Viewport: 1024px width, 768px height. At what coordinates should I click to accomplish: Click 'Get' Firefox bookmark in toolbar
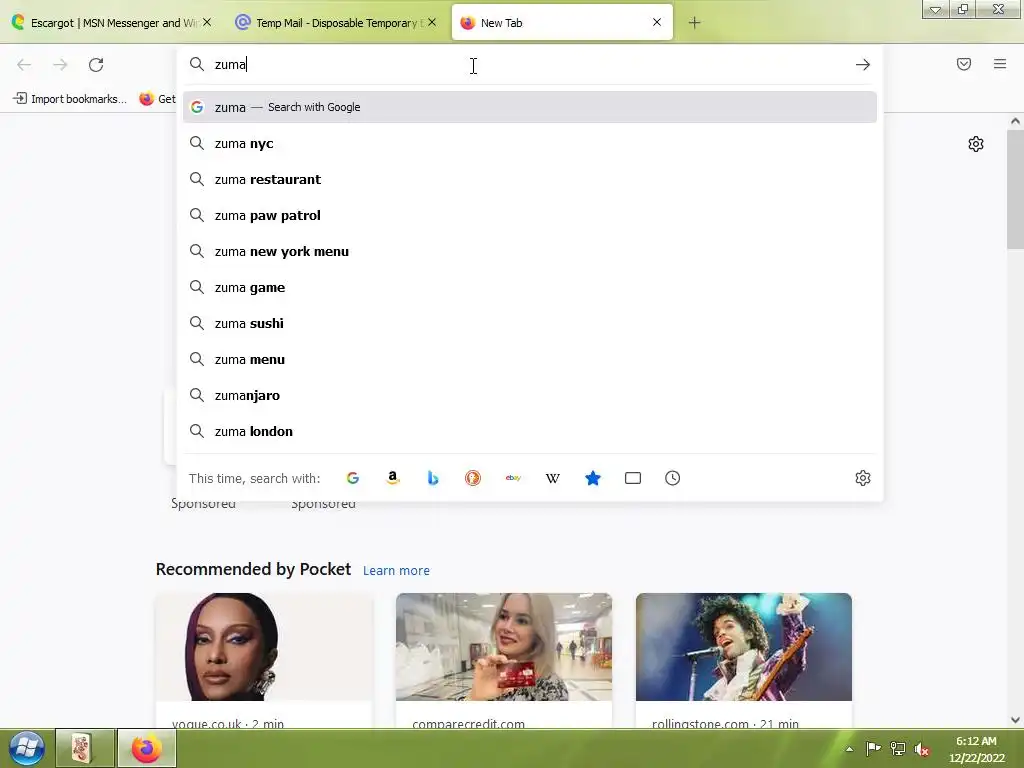(x=157, y=99)
